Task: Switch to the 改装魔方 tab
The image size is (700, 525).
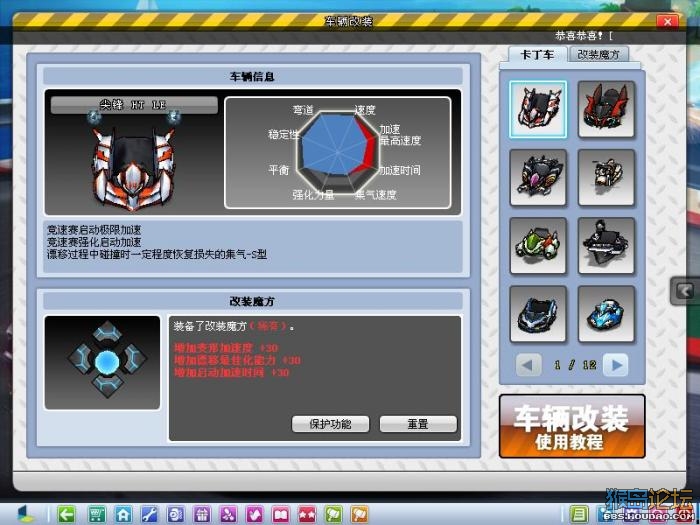Action: click(x=598, y=54)
